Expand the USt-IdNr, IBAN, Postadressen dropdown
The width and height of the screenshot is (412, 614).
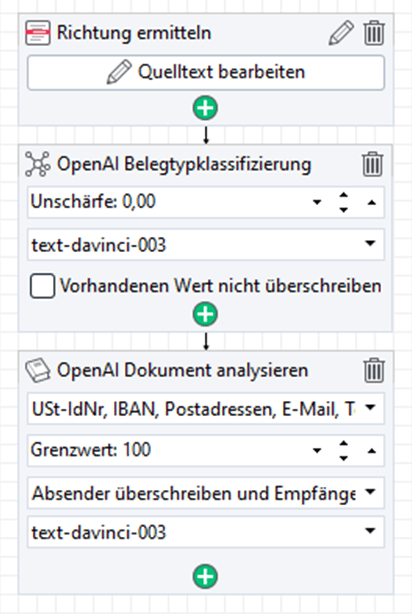pos(206,409)
